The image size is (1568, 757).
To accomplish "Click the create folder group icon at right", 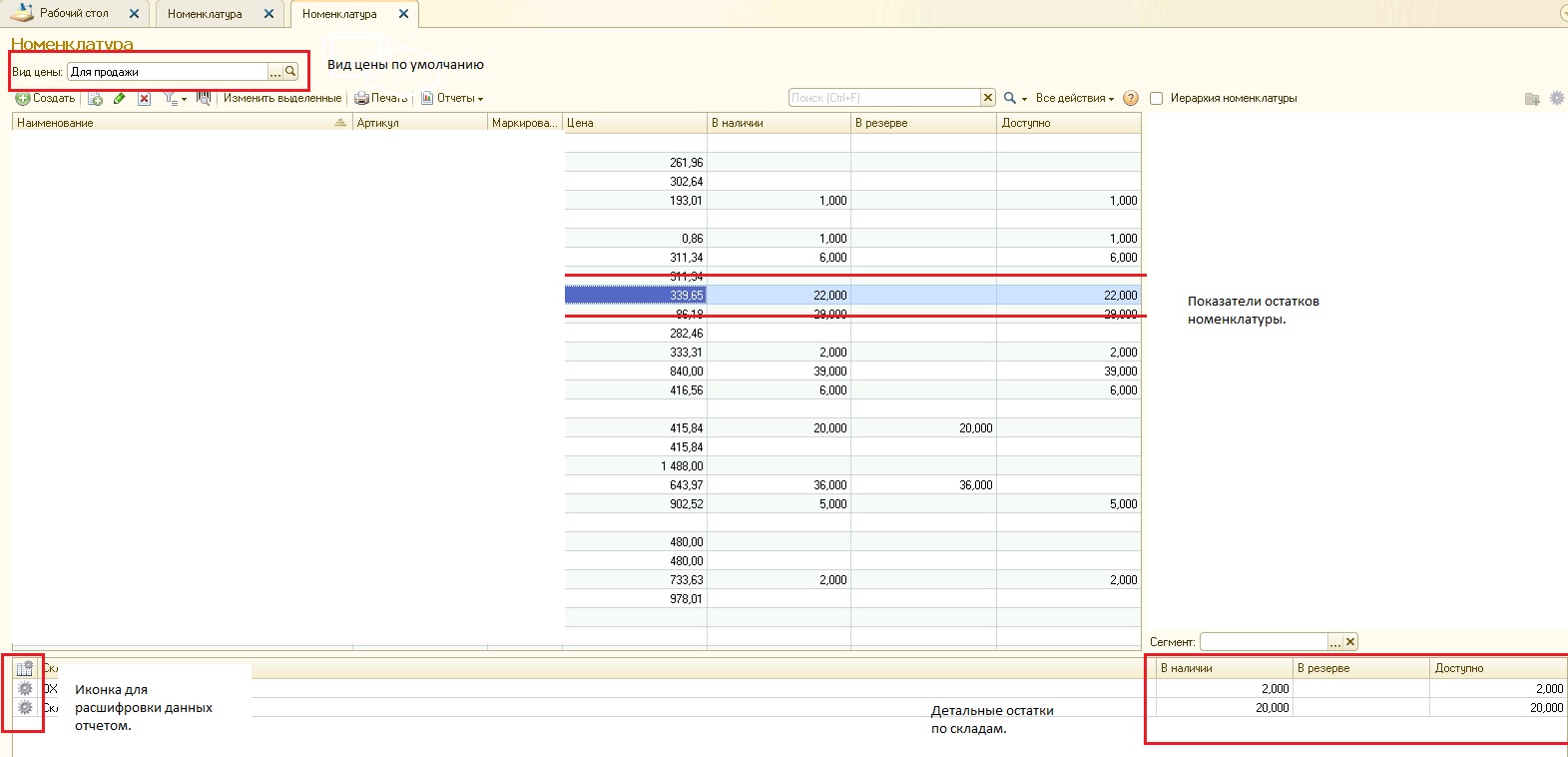I will [x=1532, y=98].
